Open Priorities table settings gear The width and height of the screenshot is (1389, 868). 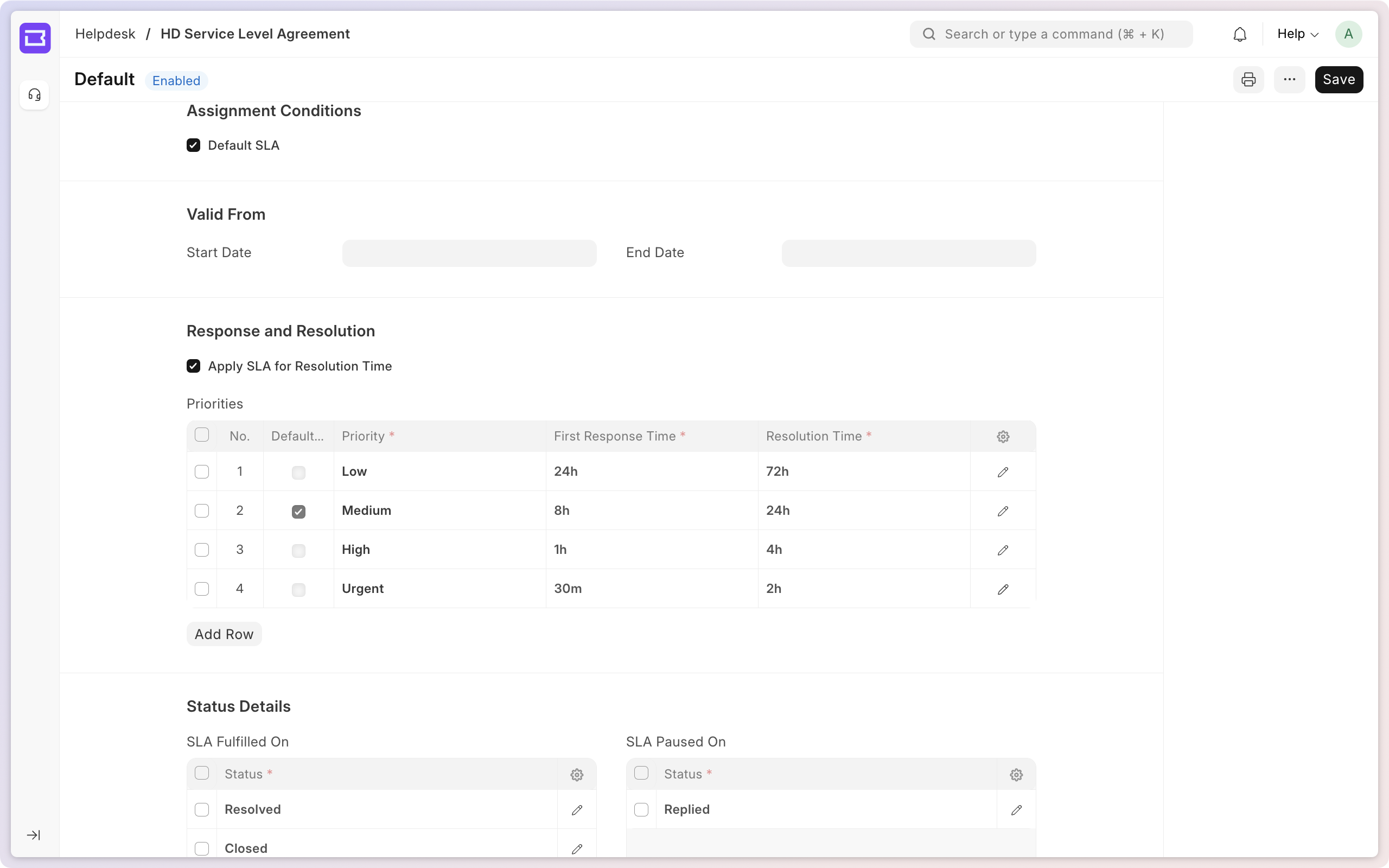[x=1003, y=437]
